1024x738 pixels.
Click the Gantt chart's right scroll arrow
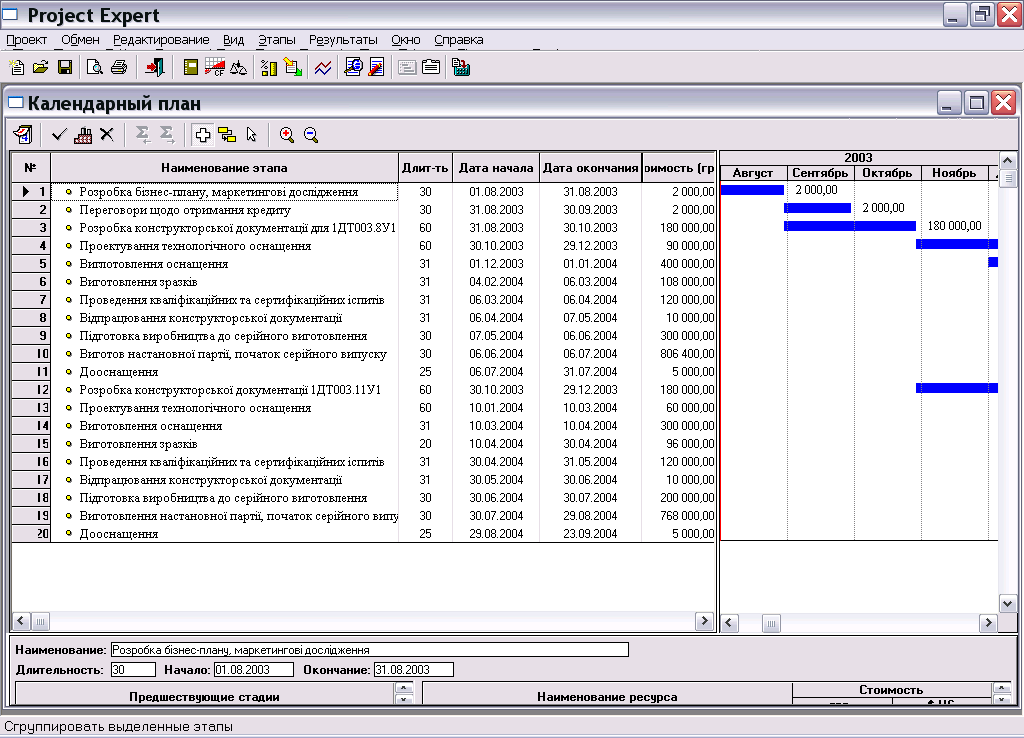[988, 623]
